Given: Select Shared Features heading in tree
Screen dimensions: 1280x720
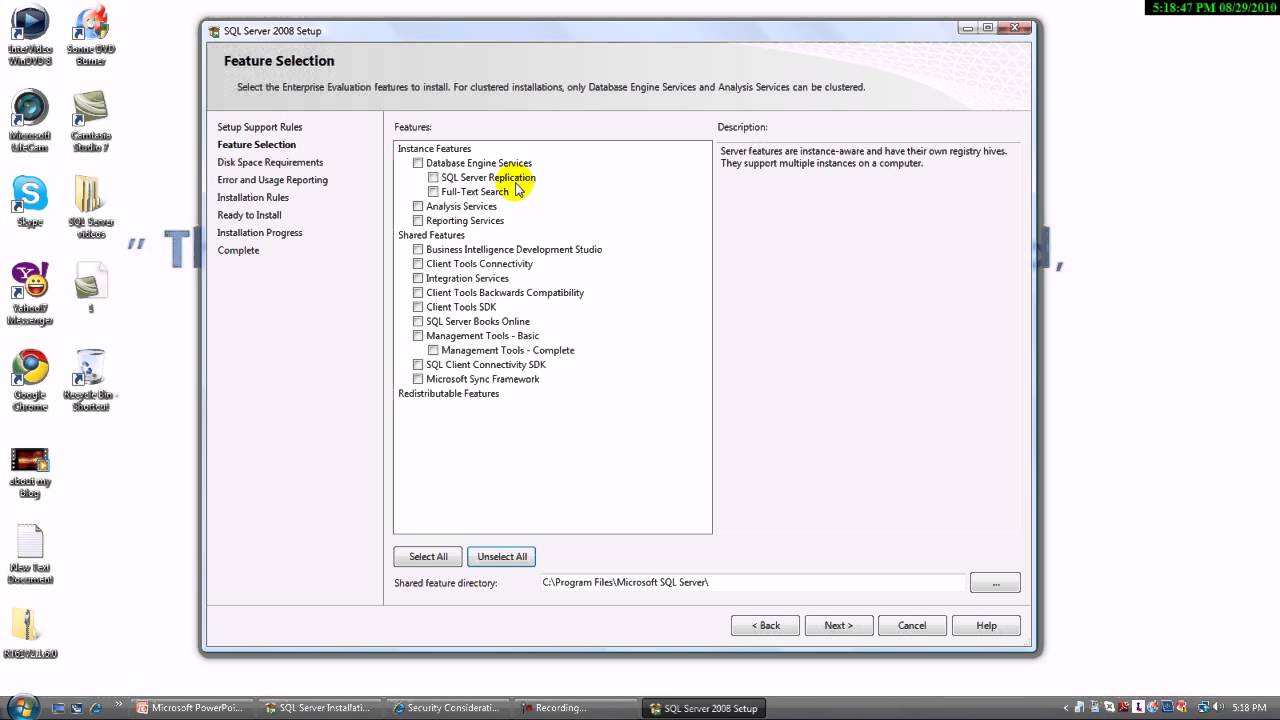Looking at the screenshot, I should 431,235.
